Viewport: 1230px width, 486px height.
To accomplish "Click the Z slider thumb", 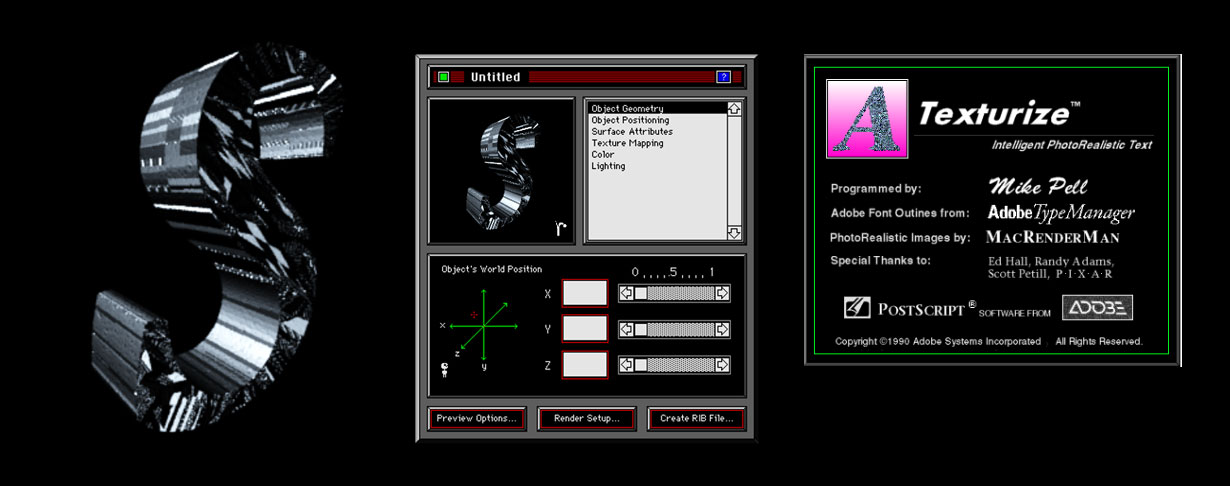I will tap(641, 365).
